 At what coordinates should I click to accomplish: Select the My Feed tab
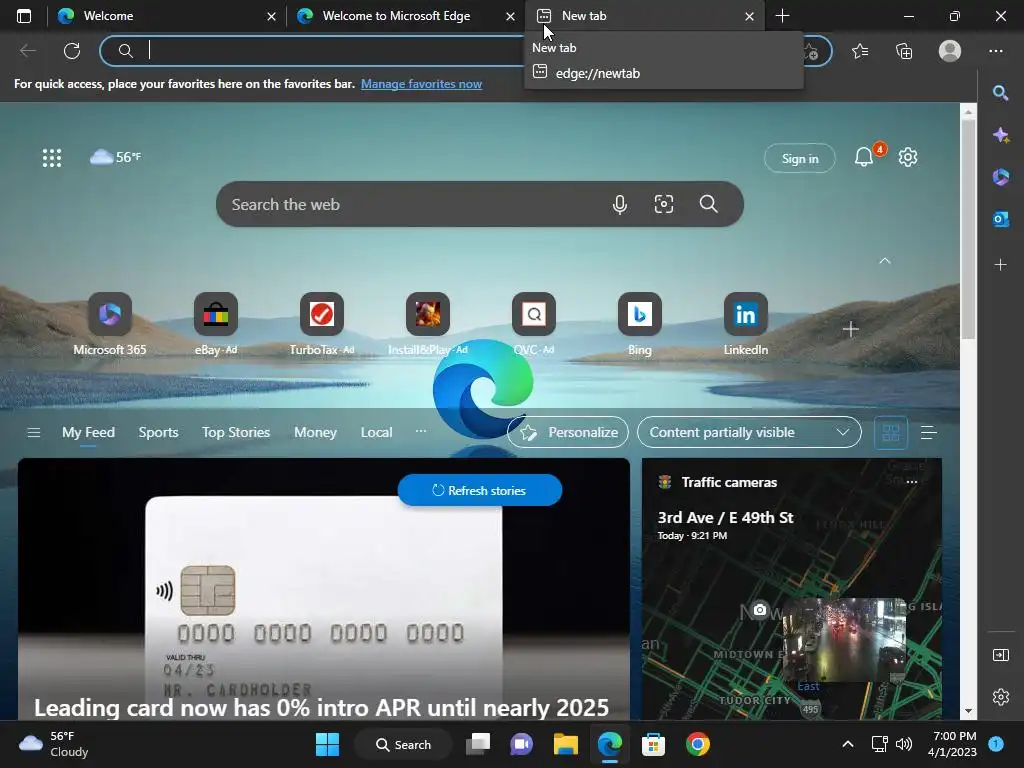(x=88, y=432)
